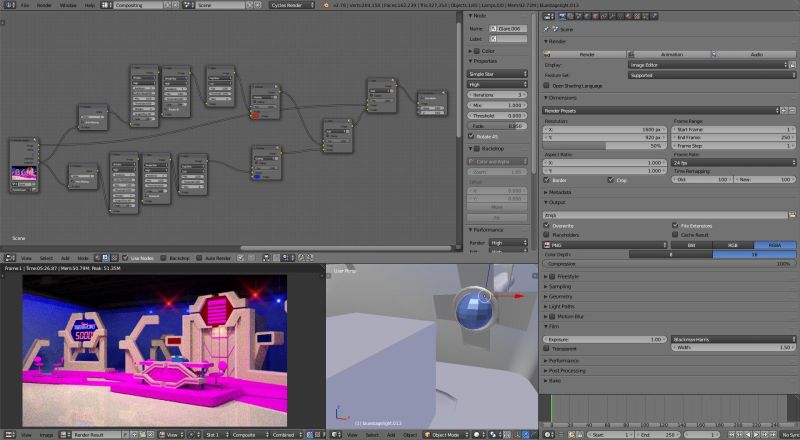Expand the Light Paths panel
This screenshot has width=800, height=440.
561,306
